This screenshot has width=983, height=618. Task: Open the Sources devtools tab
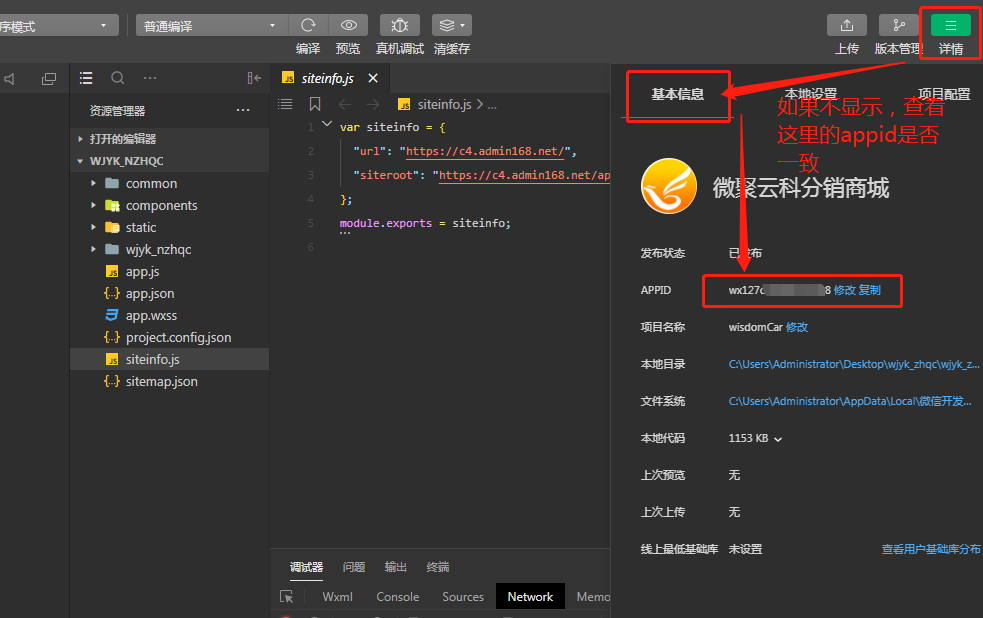(x=463, y=597)
